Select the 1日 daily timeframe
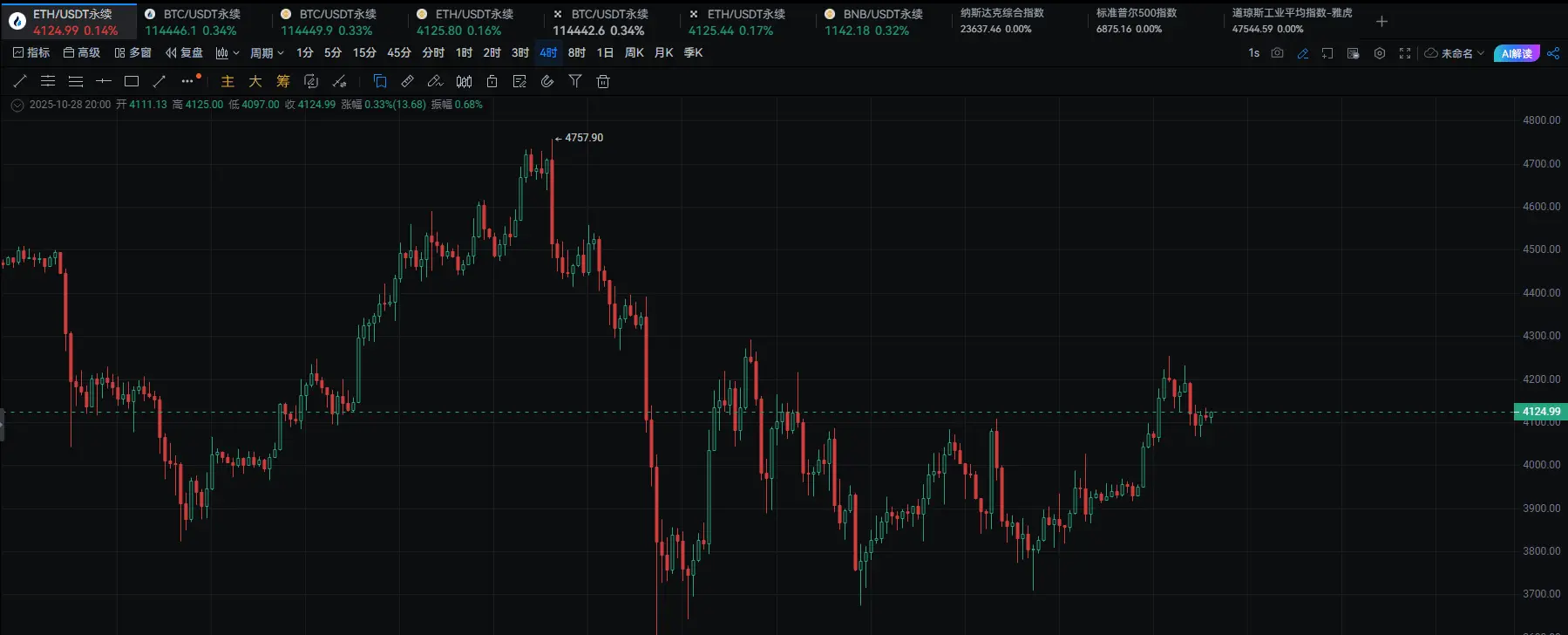The height and width of the screenshot is (635, 1568). 605,52
